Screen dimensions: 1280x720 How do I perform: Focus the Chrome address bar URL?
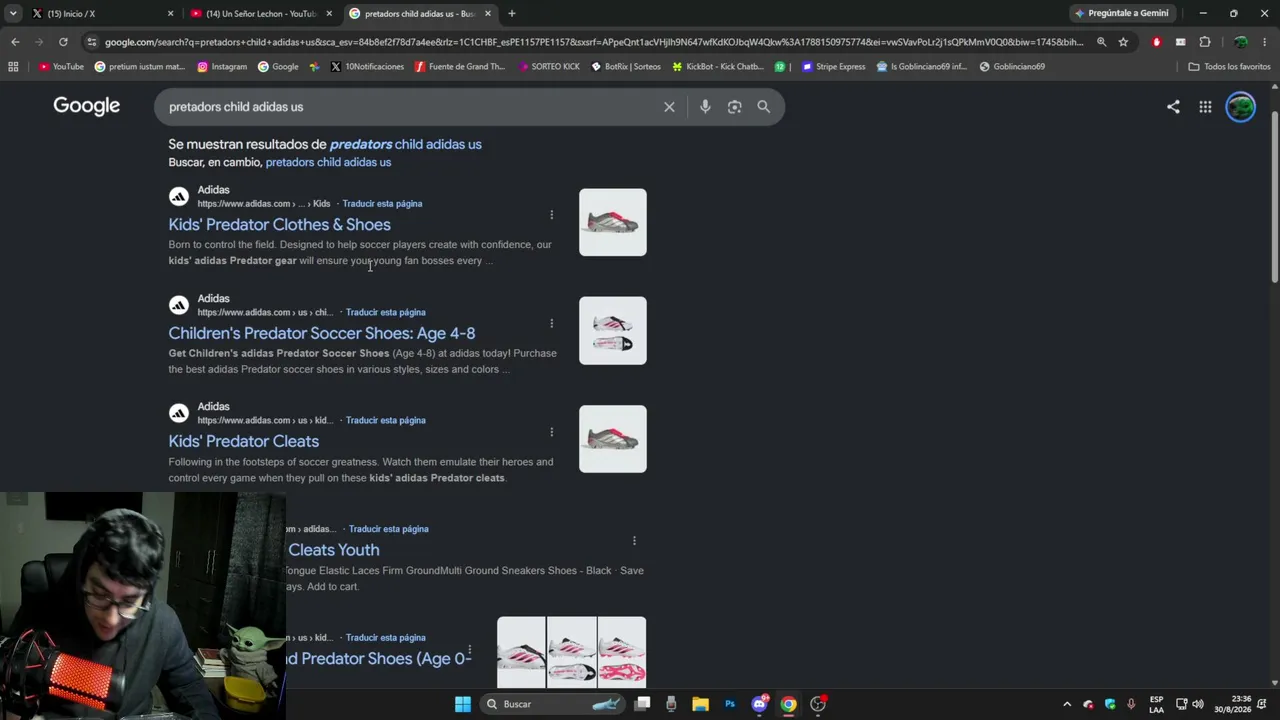pos(594,42)
